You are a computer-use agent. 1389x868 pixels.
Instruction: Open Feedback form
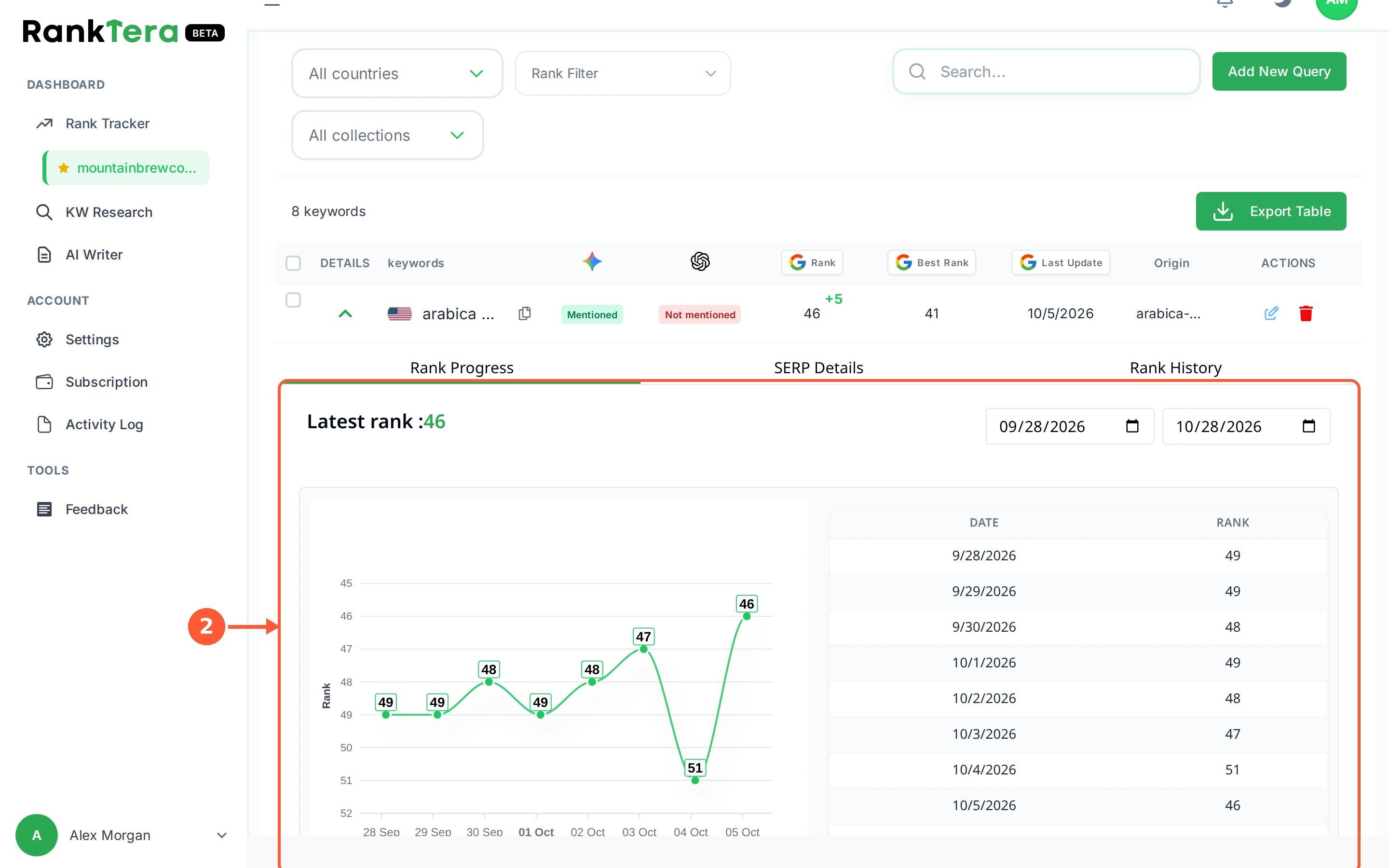(96, 509)
